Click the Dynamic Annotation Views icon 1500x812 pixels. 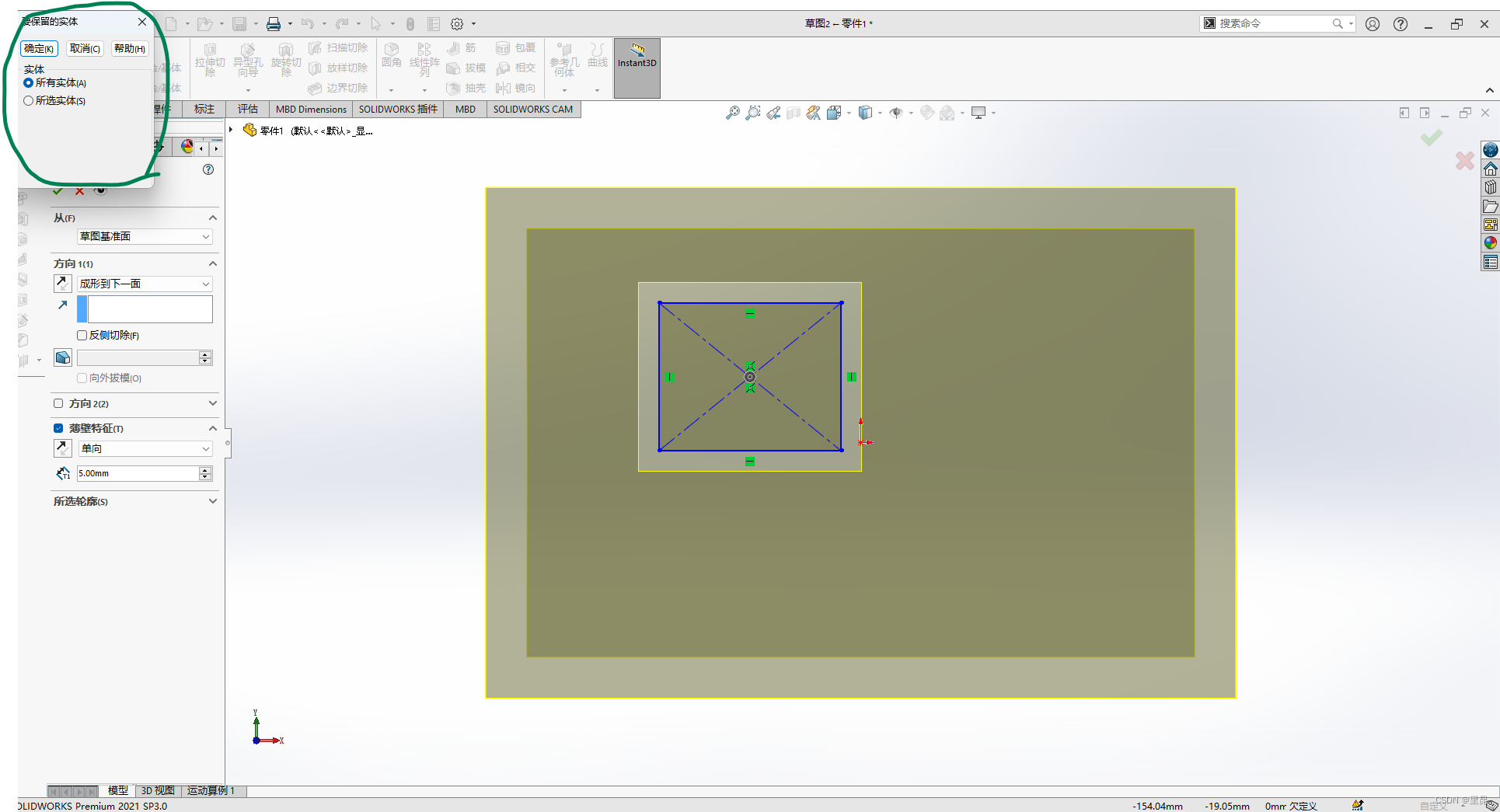click(813, 113)
